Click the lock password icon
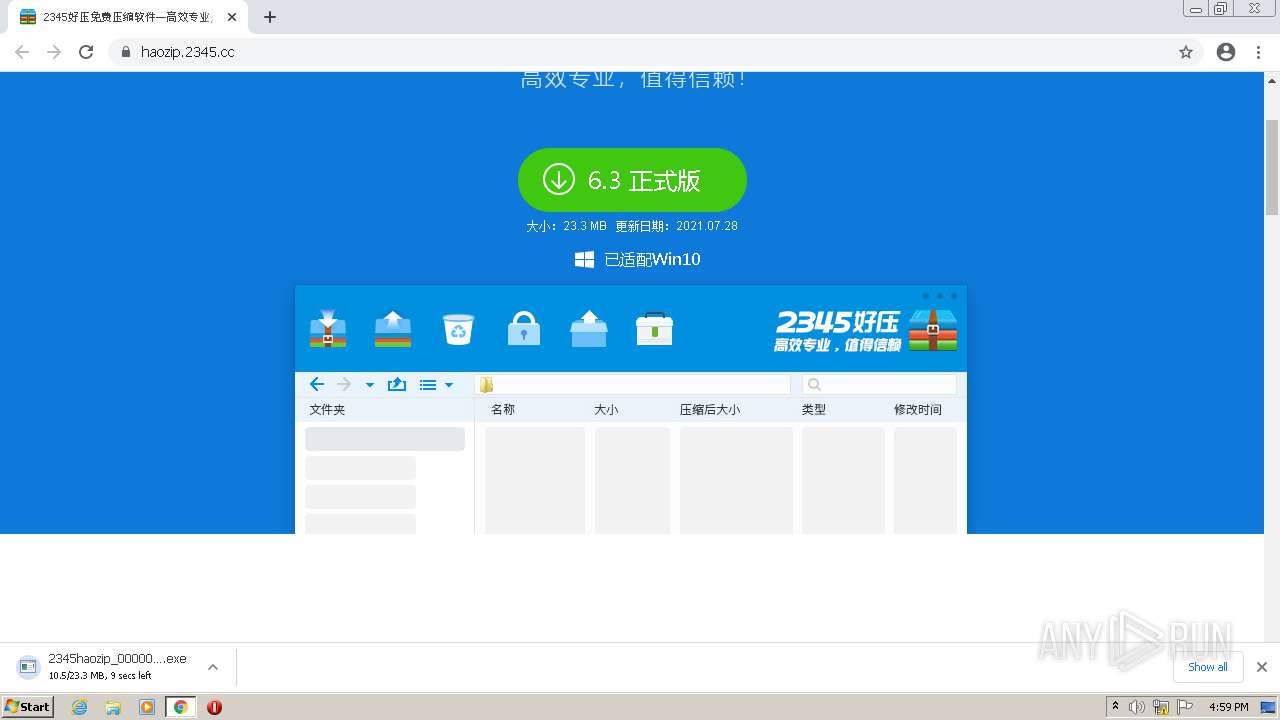The height and width of the screenshot is (720, 1280). (524, 328)
